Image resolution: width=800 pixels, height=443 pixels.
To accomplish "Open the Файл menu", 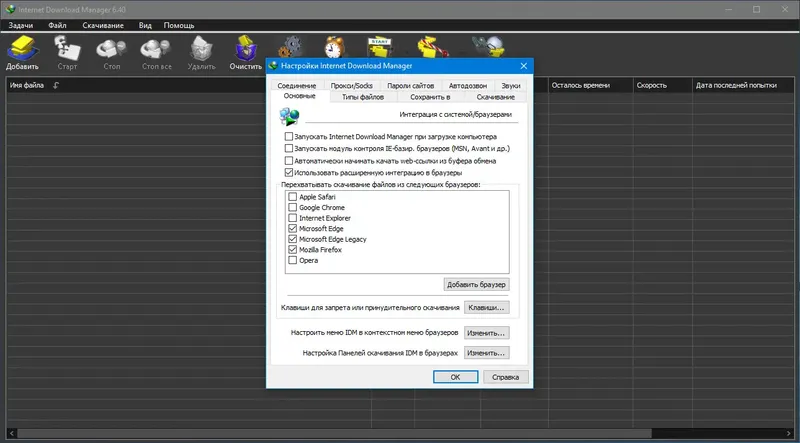I will click(58, 25).
